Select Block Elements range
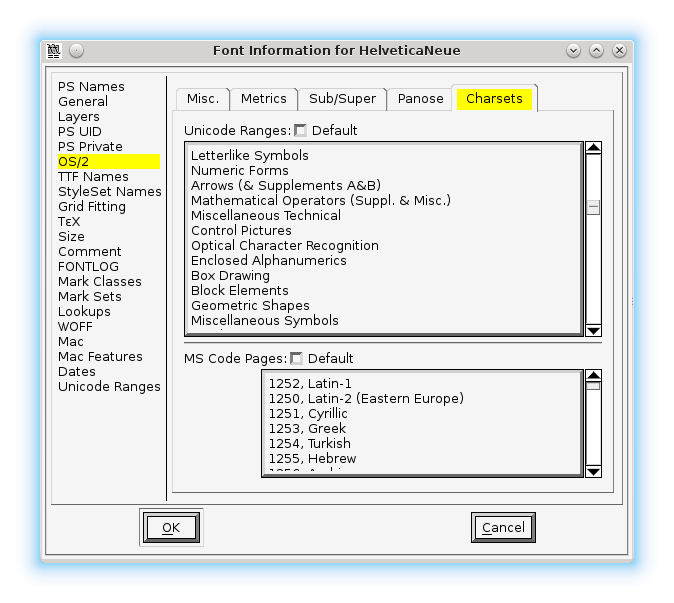 coord(240,291)
